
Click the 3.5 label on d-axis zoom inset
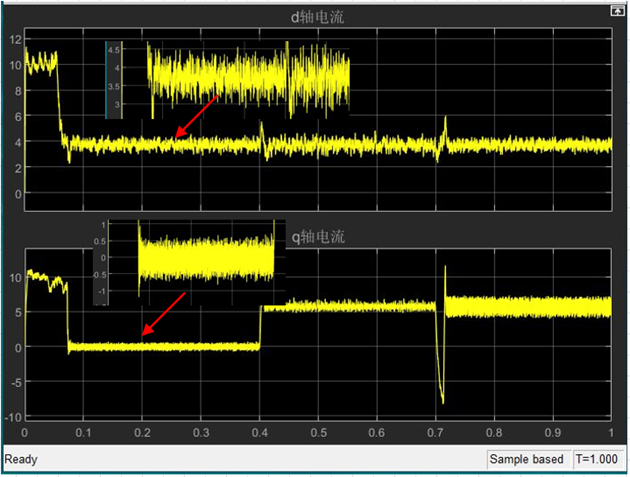tap(114, 86)
